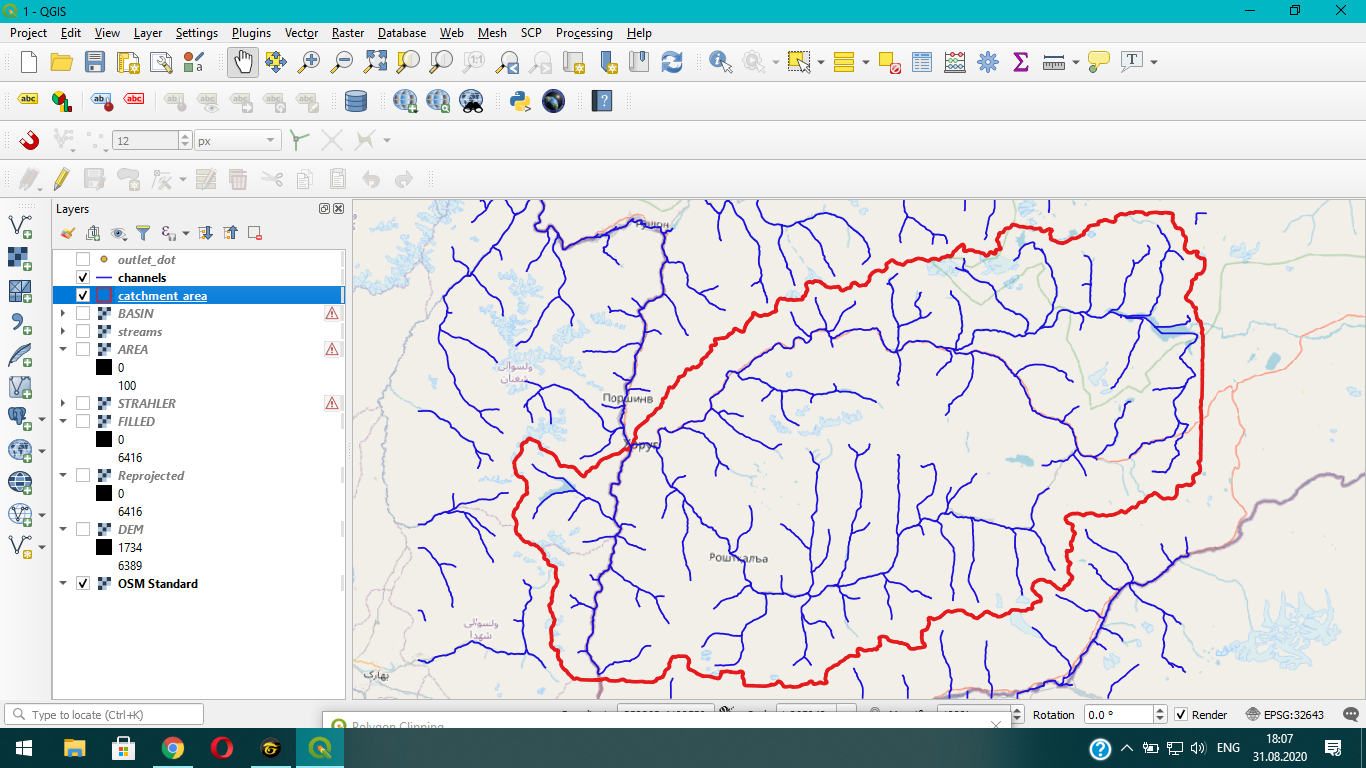
Task: Expand the BASIN layer tree
Action: [63, 314]
